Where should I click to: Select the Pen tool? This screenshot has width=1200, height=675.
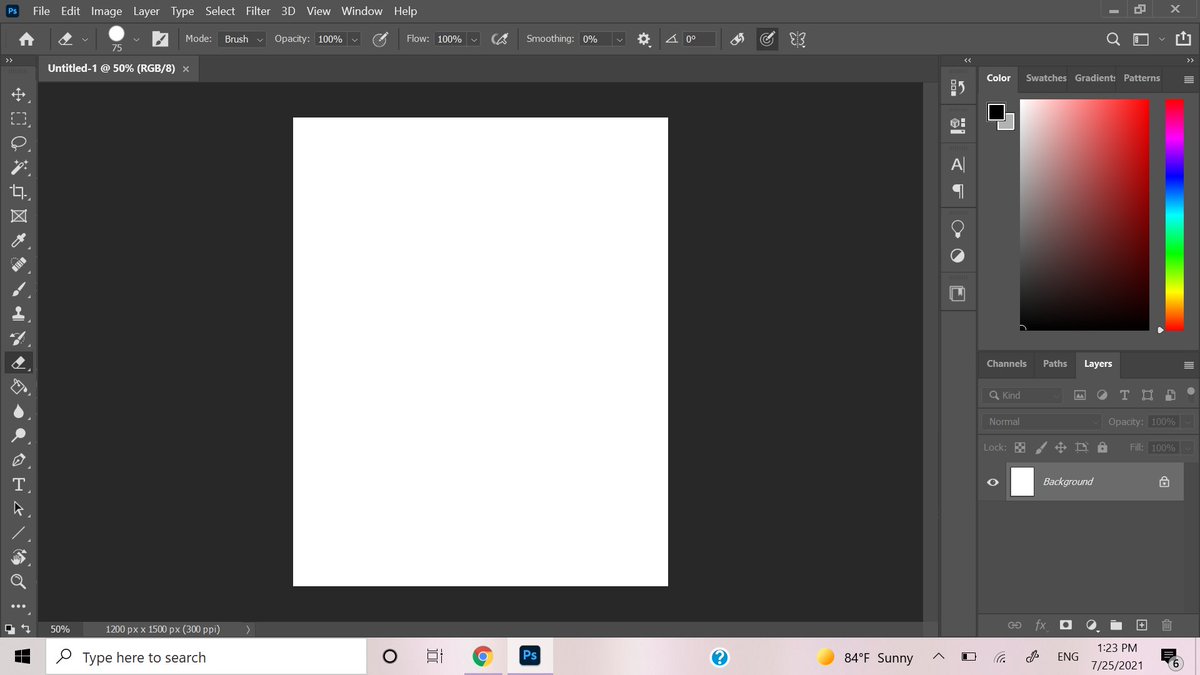[18, 460]
